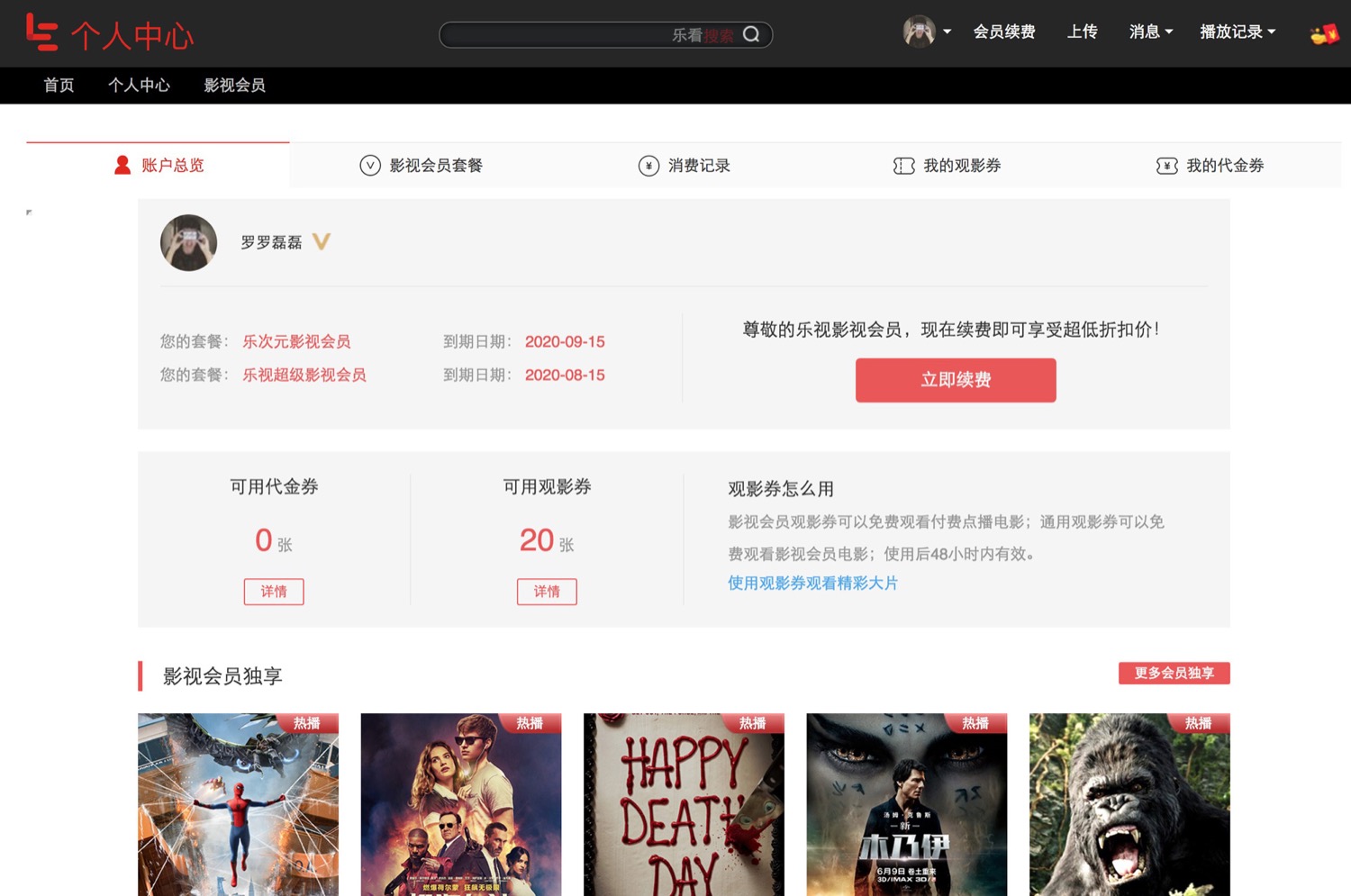
Task: Switch to the 影视会员套餐 tab
Action: [x=421, y=166]
